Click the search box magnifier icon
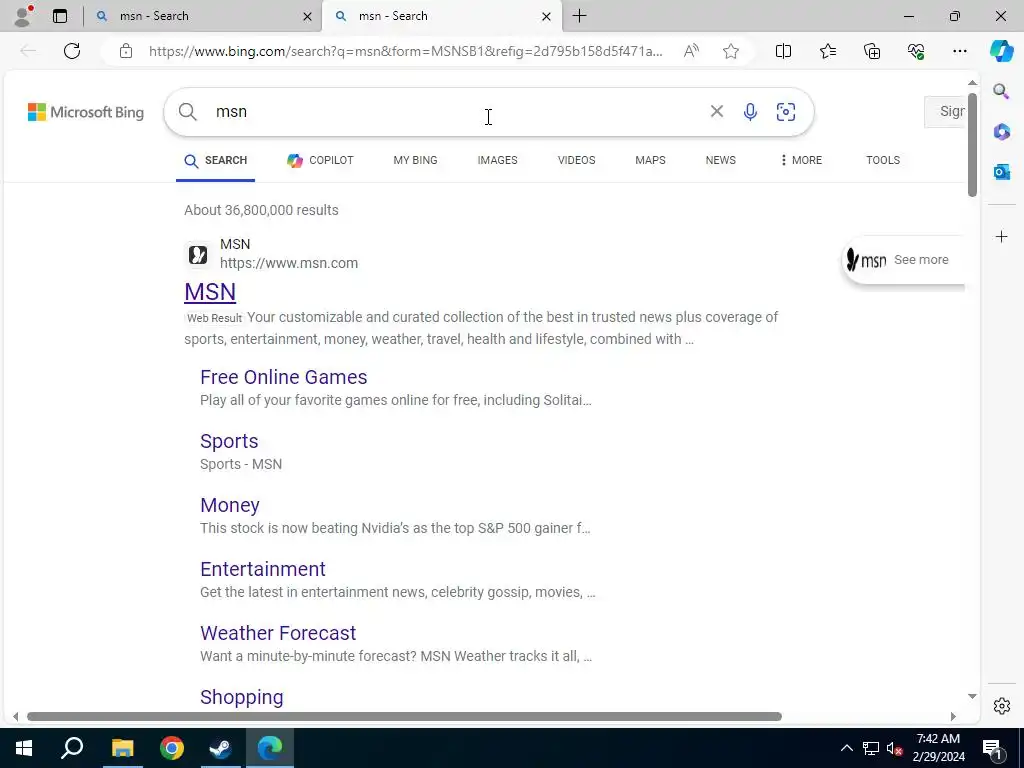 [187, 112]
